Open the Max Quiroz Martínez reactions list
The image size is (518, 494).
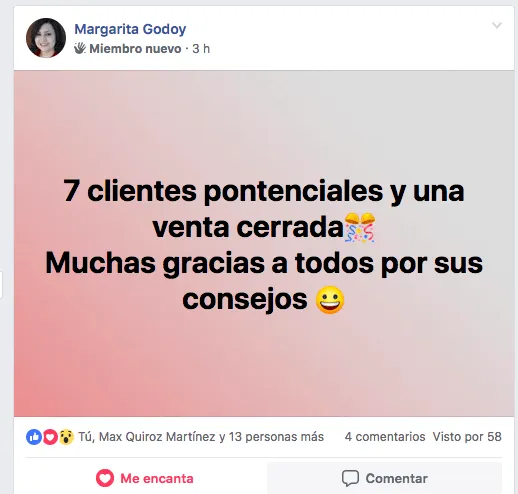pos(157,437)
